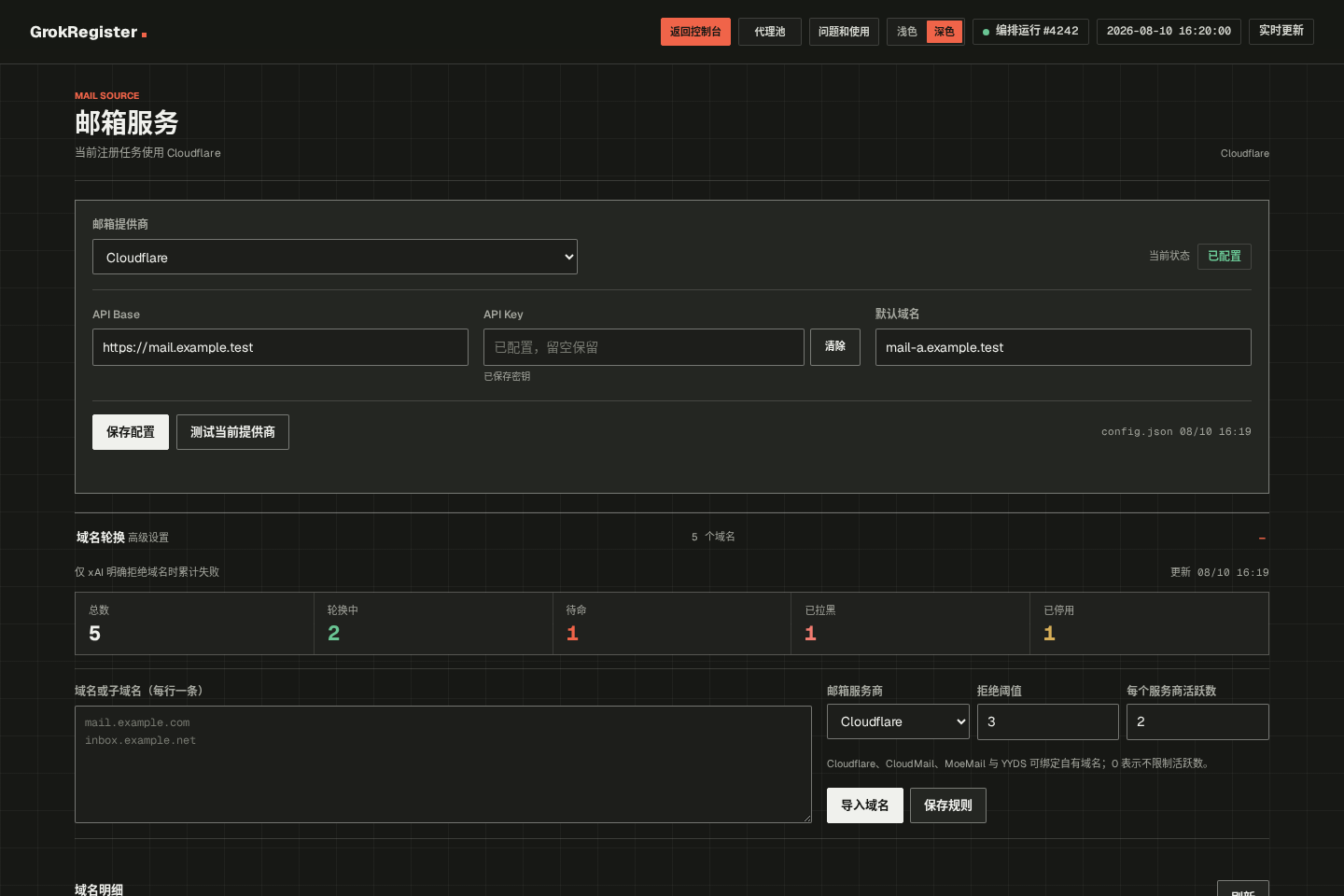1344x896 pixels.
Task: Click the 轮换中 2 stat card
Action: pyautogui.click(x=433, y=623)
